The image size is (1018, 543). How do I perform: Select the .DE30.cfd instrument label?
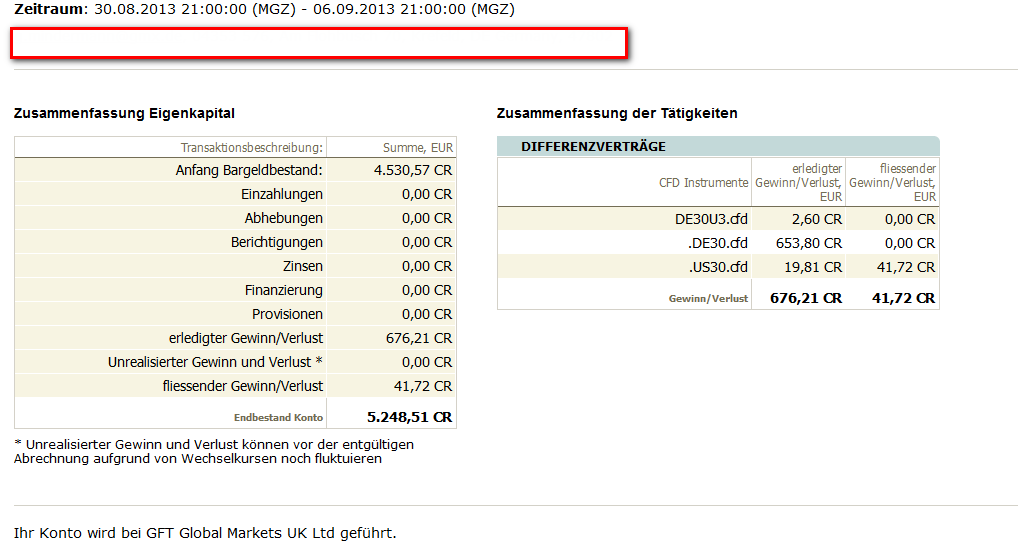coord(718,243)
